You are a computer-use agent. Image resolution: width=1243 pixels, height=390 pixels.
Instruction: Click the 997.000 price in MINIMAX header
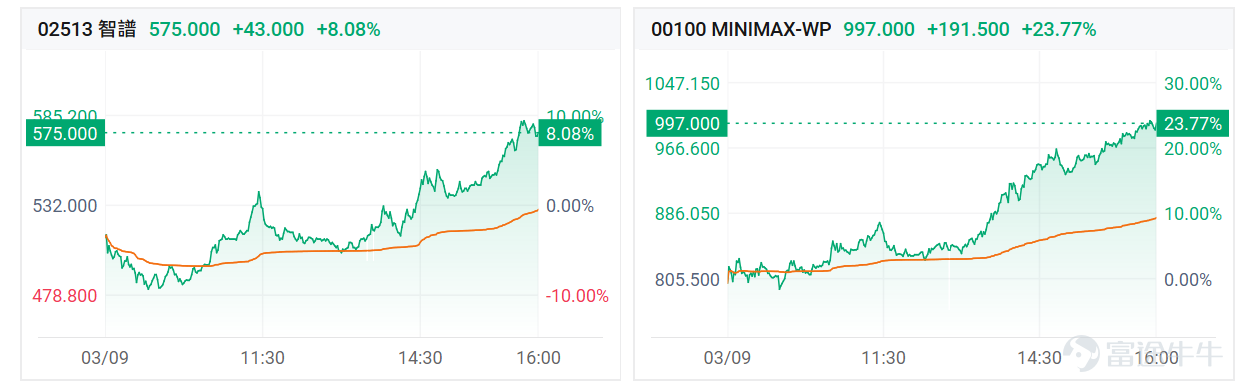(879, 29)
